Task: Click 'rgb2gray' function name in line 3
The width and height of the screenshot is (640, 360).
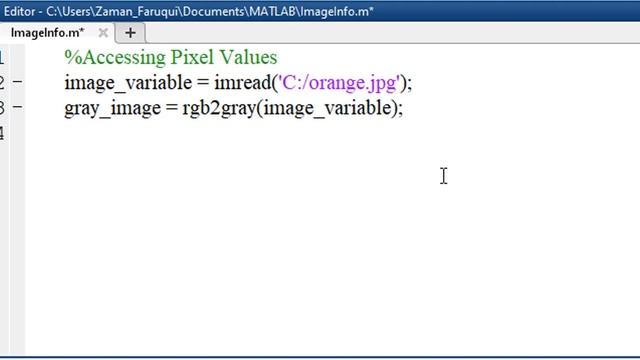Action: pos(219,108)
